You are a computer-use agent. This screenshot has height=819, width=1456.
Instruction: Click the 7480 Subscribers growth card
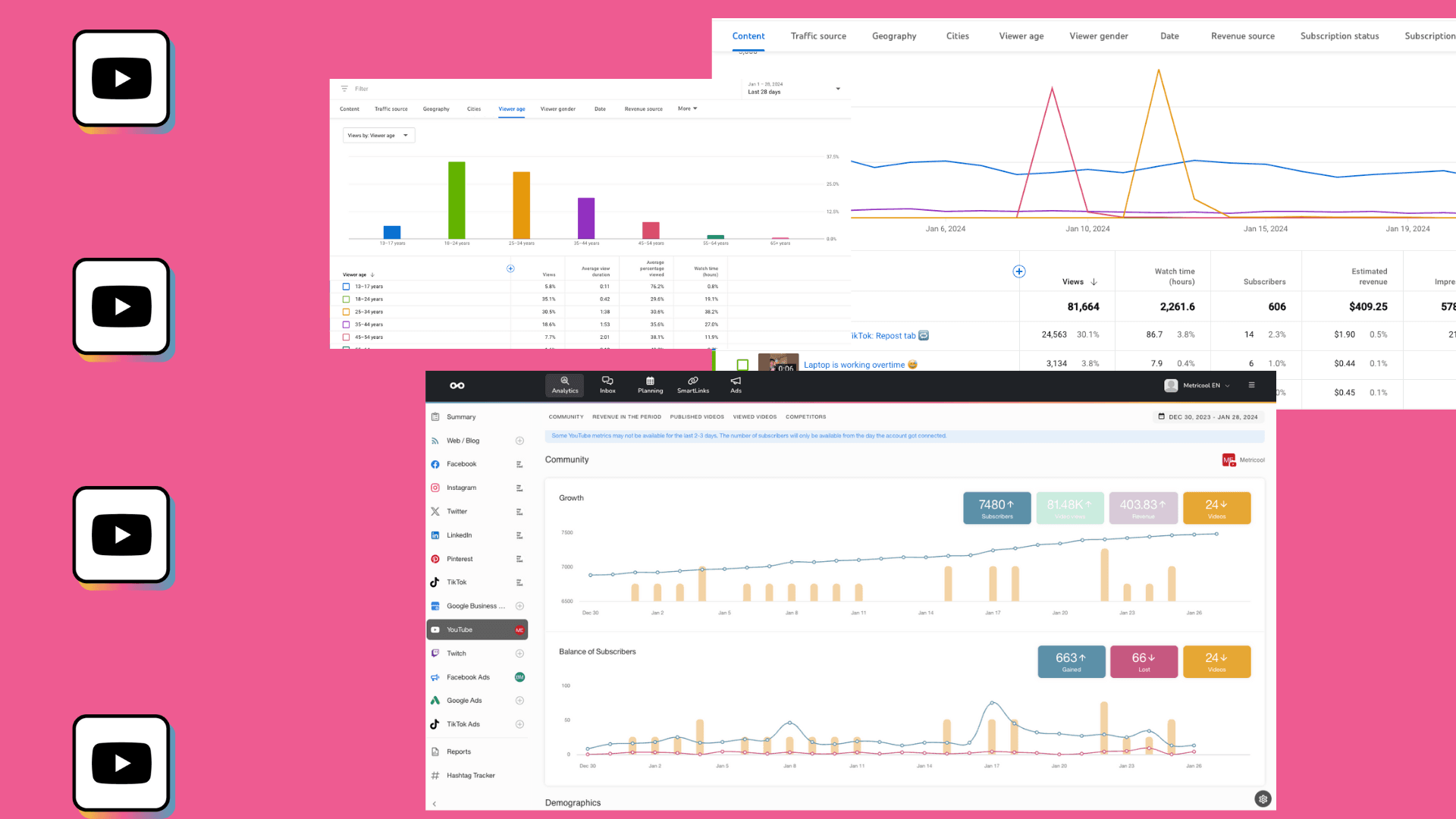[x=996, y=508]
